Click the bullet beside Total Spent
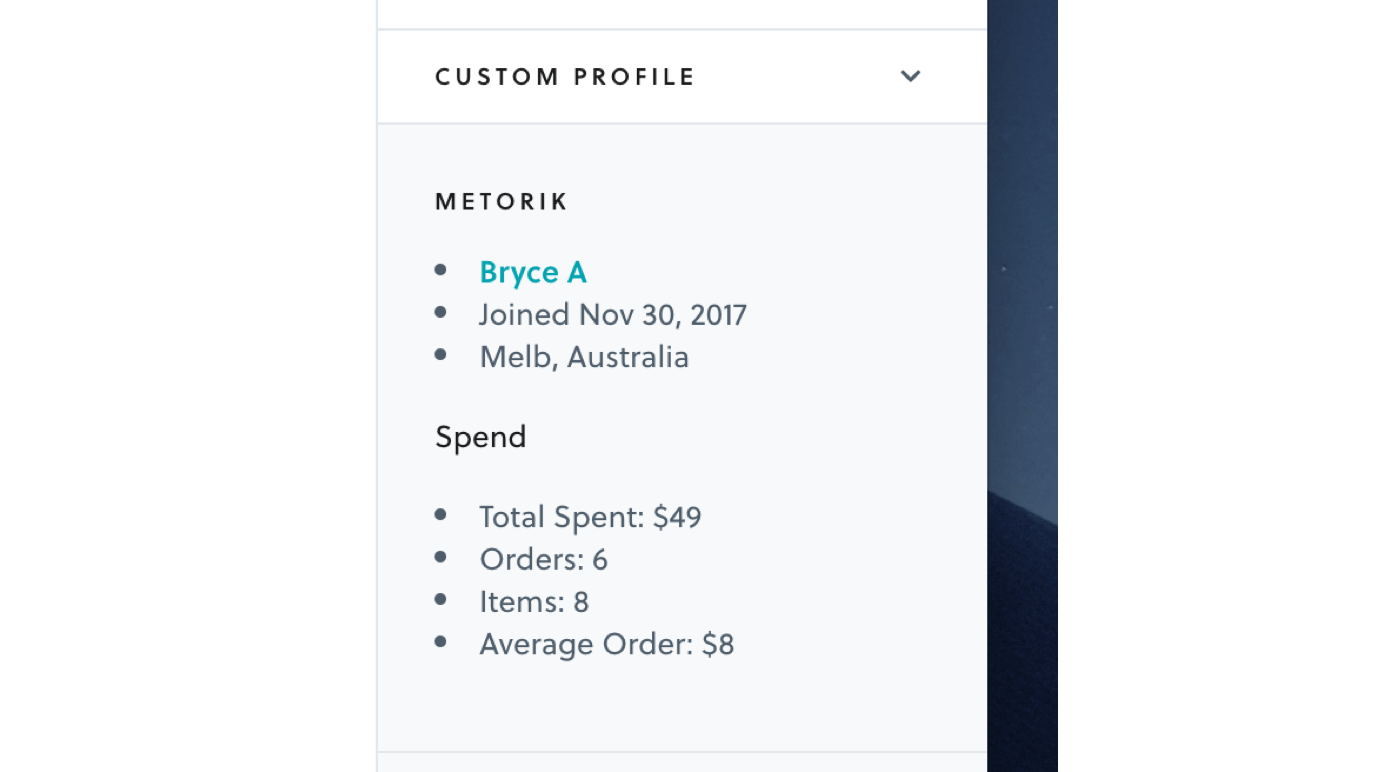This screenshot has height=772, width=1394. (x=441, y=515)
